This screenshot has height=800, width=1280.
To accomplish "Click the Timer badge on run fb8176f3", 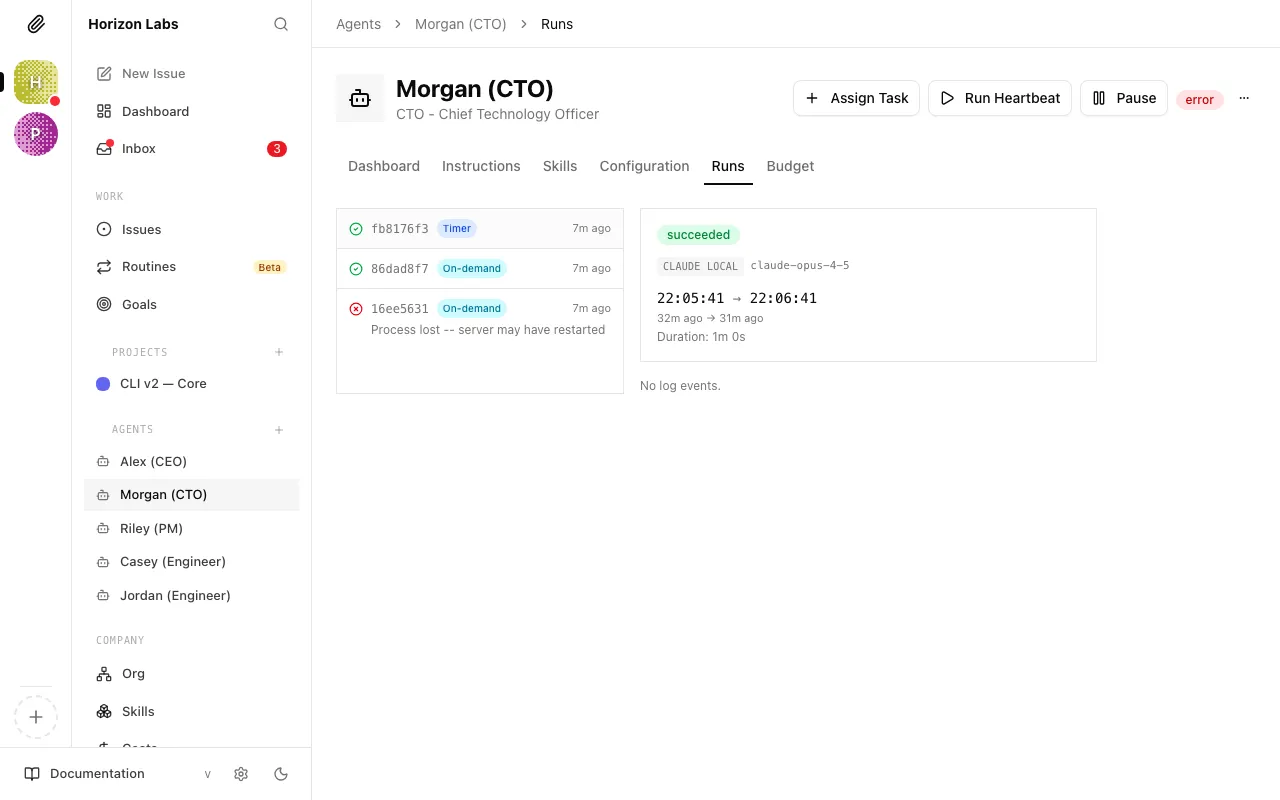I will [457, 229].
